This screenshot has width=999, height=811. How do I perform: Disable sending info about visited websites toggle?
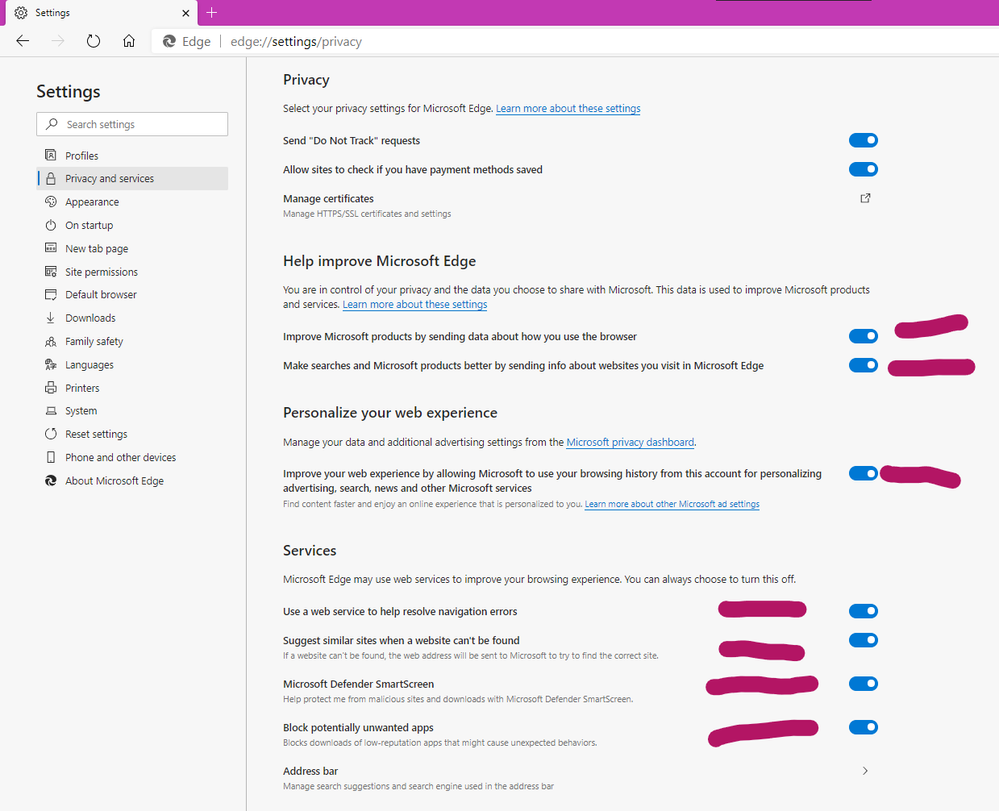click(x=863, y=365)
